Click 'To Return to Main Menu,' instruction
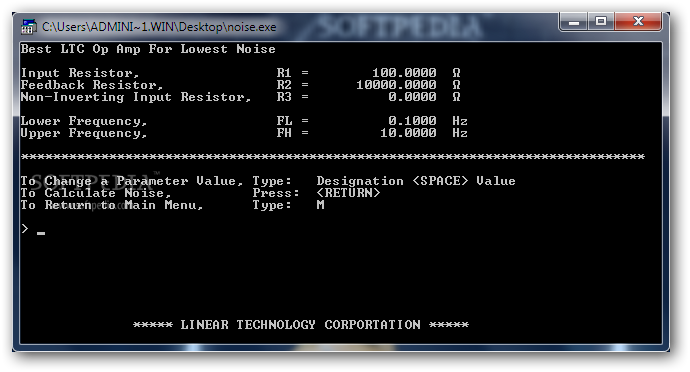Screen dimensions: 690x372 click(x=112, y=205)
